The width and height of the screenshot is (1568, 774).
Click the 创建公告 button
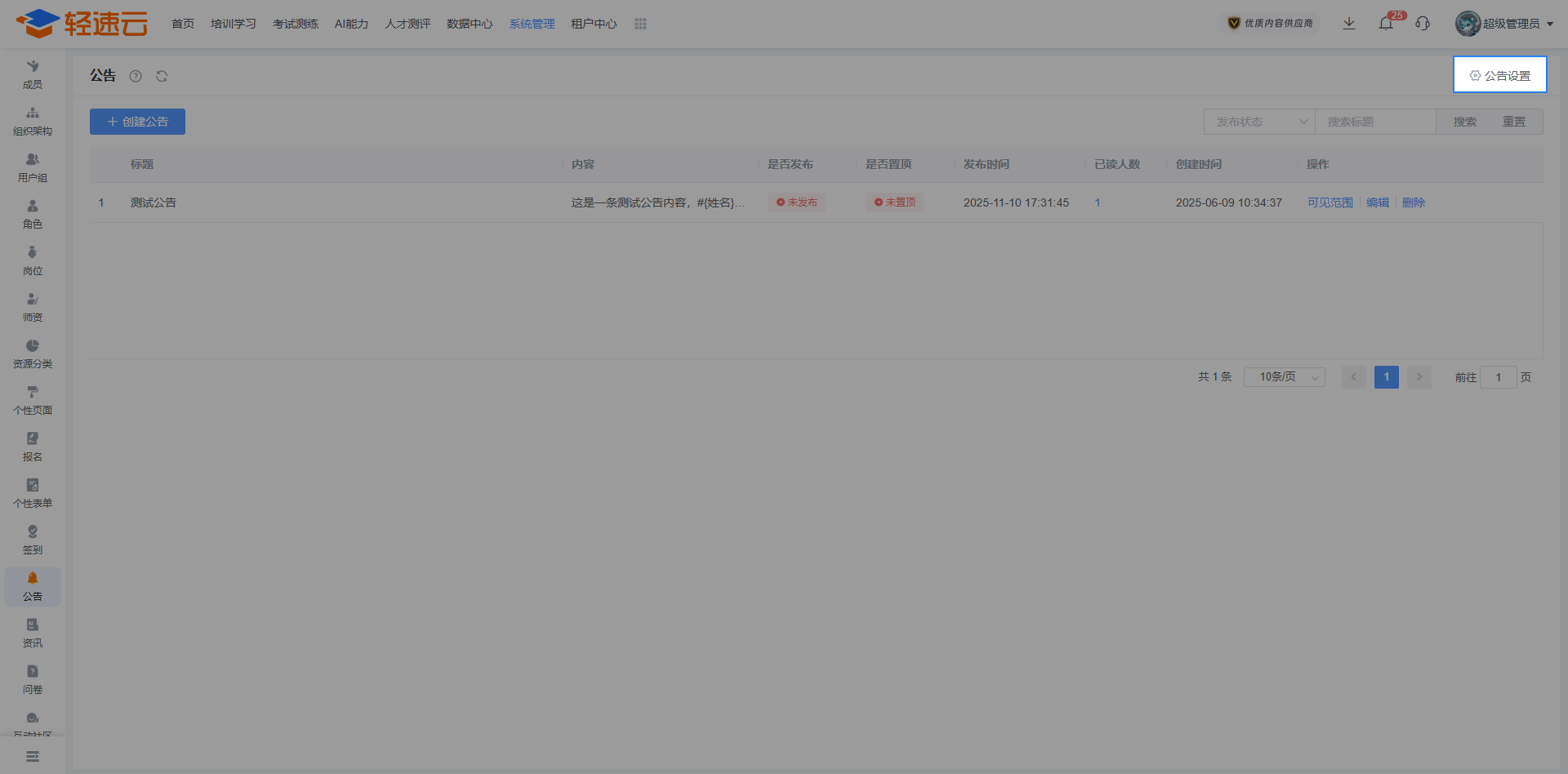coord(137,122)
